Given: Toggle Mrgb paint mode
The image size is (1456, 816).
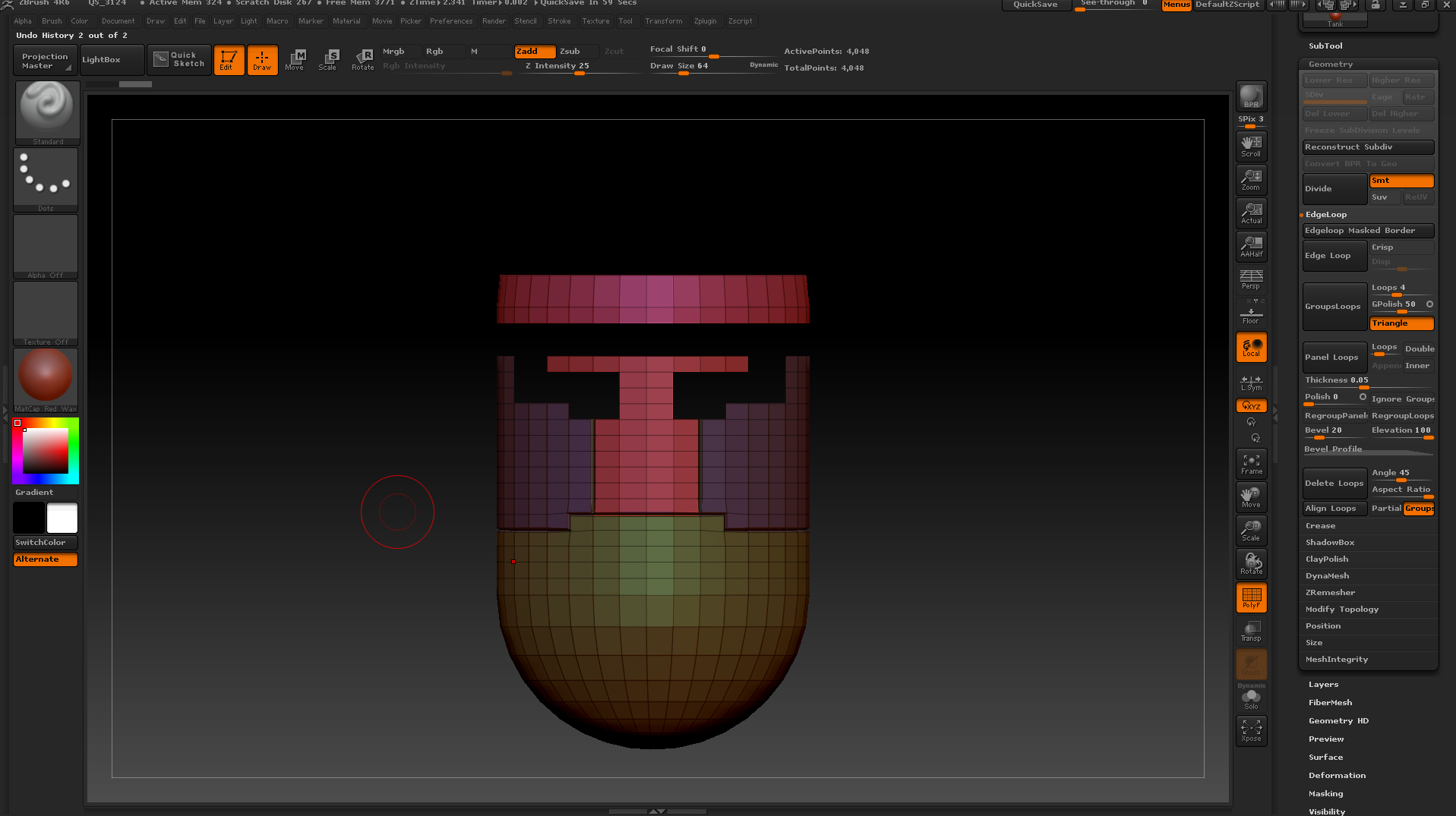Looking at the screenshot, I should coord(400,51).
